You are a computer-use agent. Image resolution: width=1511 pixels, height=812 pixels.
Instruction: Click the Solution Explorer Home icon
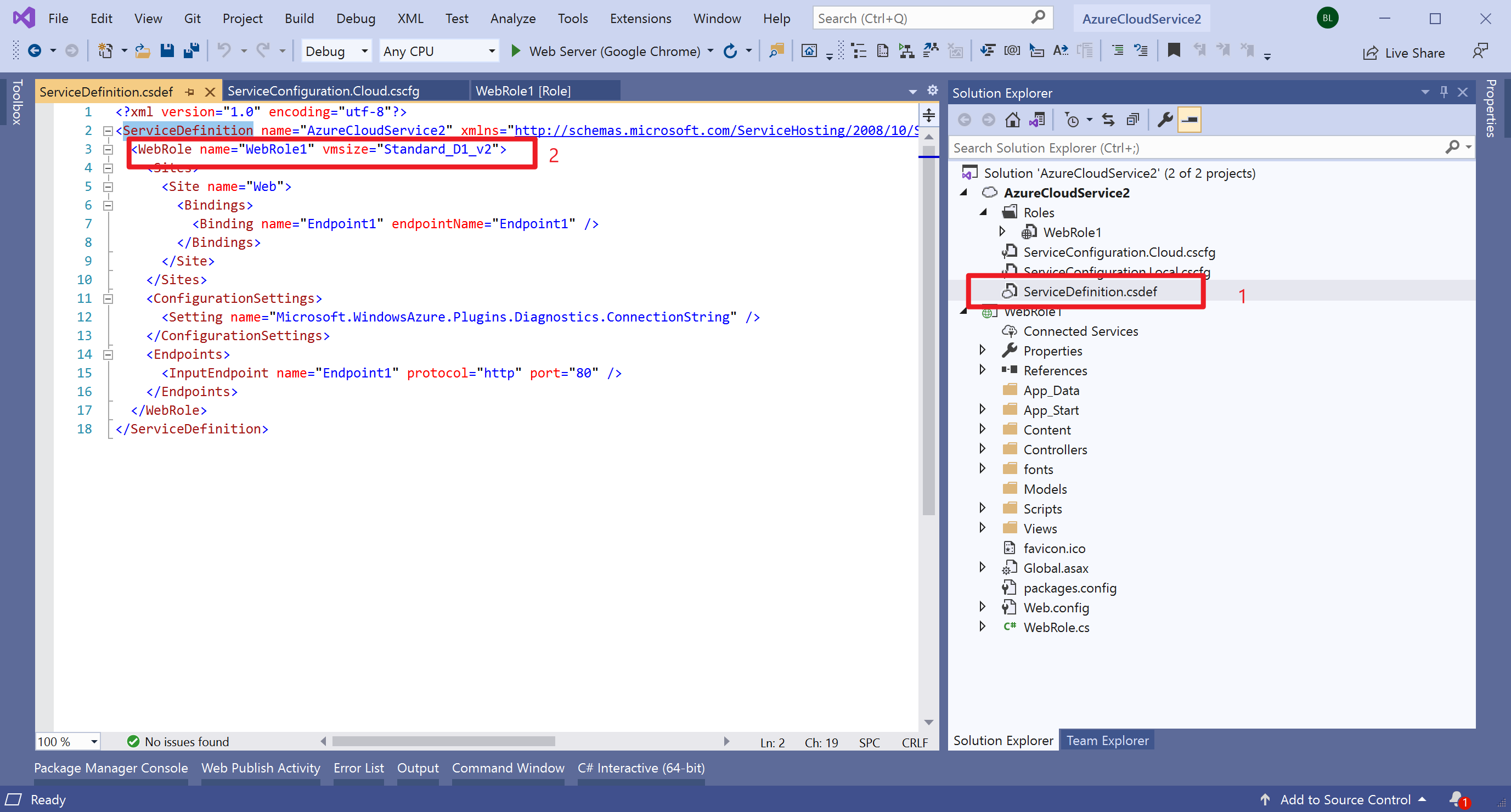click(1012, 120)
